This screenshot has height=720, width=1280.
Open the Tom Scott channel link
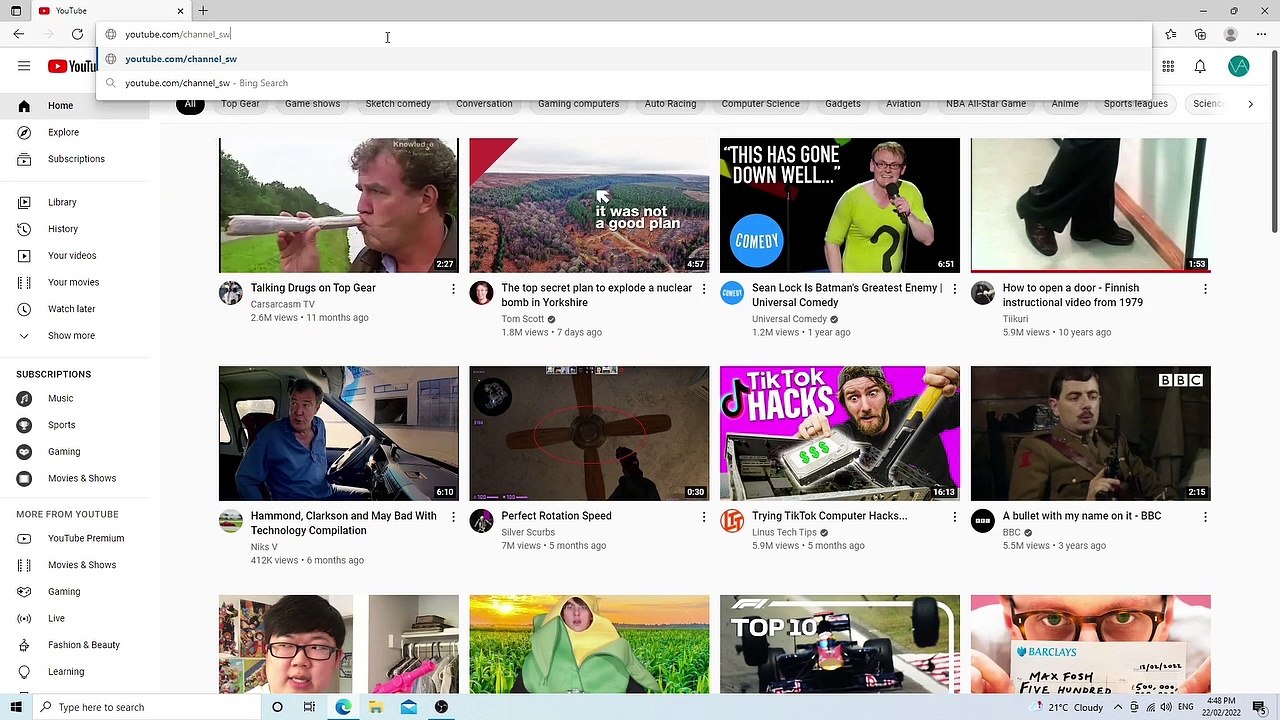click(x=522, y=319)
